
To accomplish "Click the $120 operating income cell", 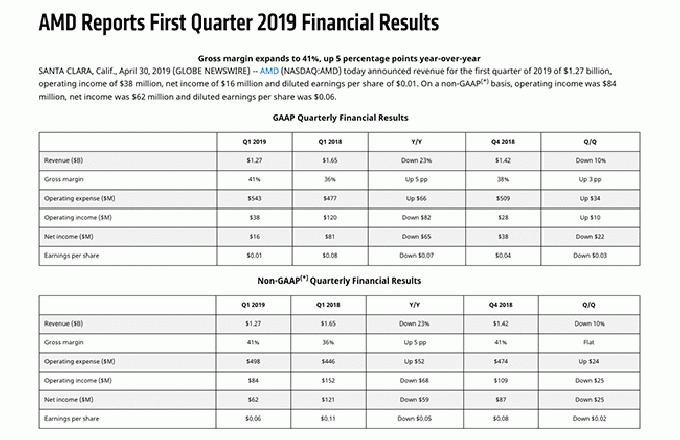I will tap(329, 214).
